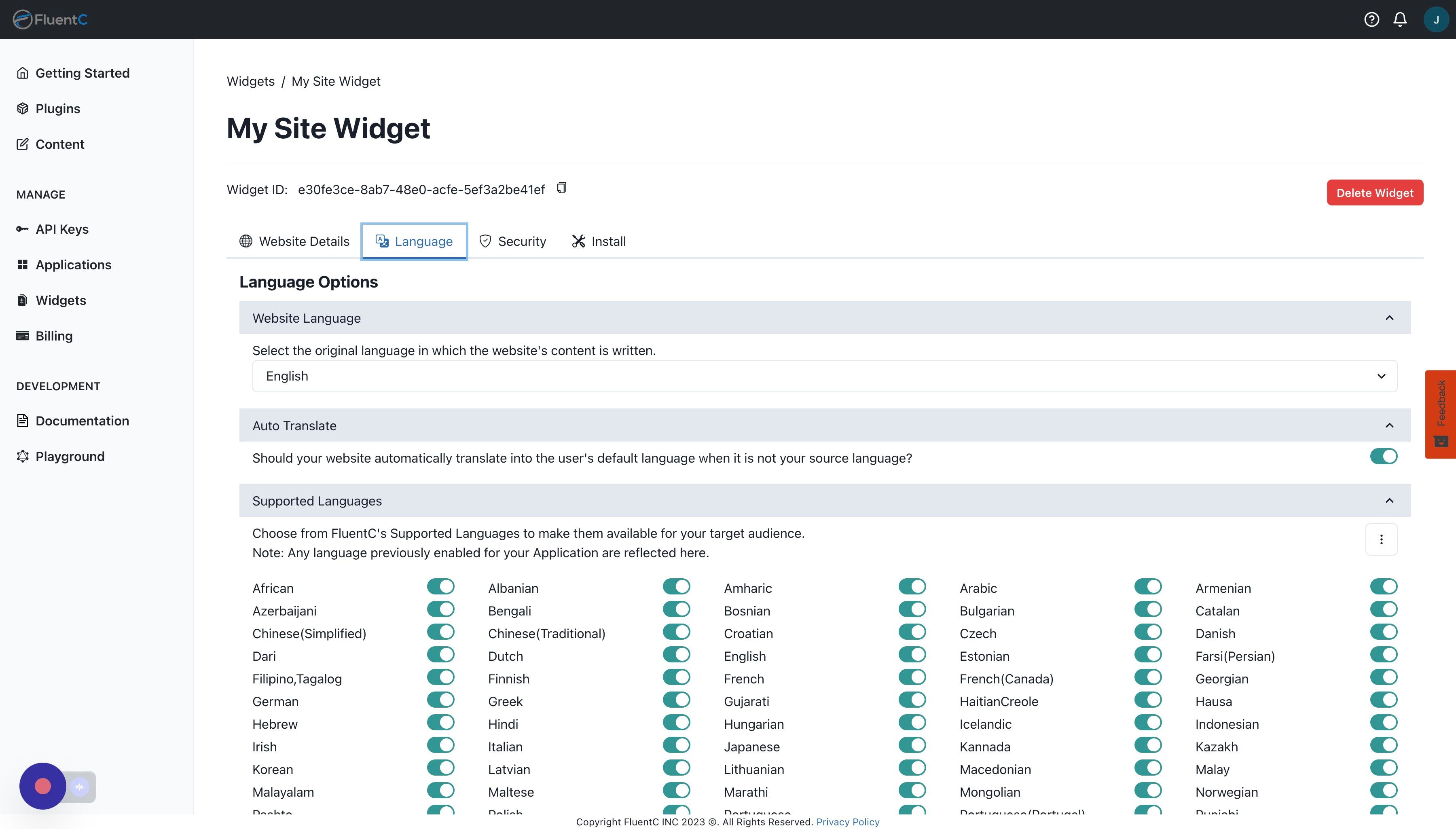
Task: Click the FluentC logo
Action: click(x=50, y=19)
